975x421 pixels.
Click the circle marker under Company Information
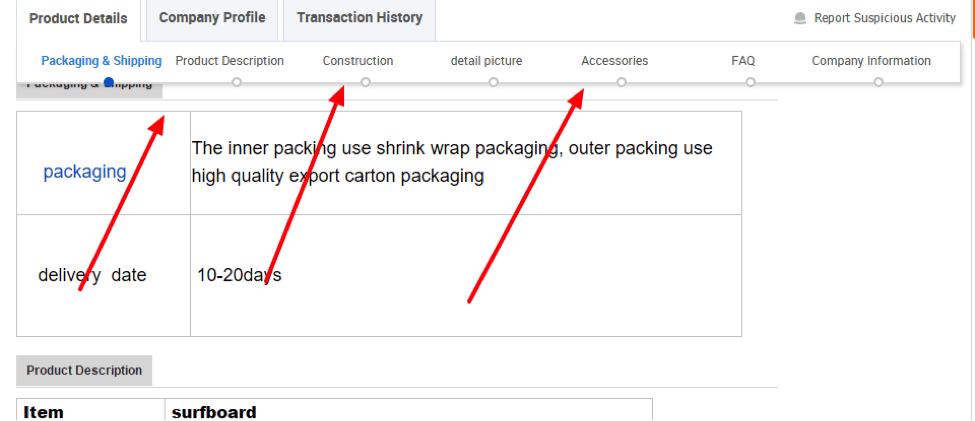tap(878, 82)
